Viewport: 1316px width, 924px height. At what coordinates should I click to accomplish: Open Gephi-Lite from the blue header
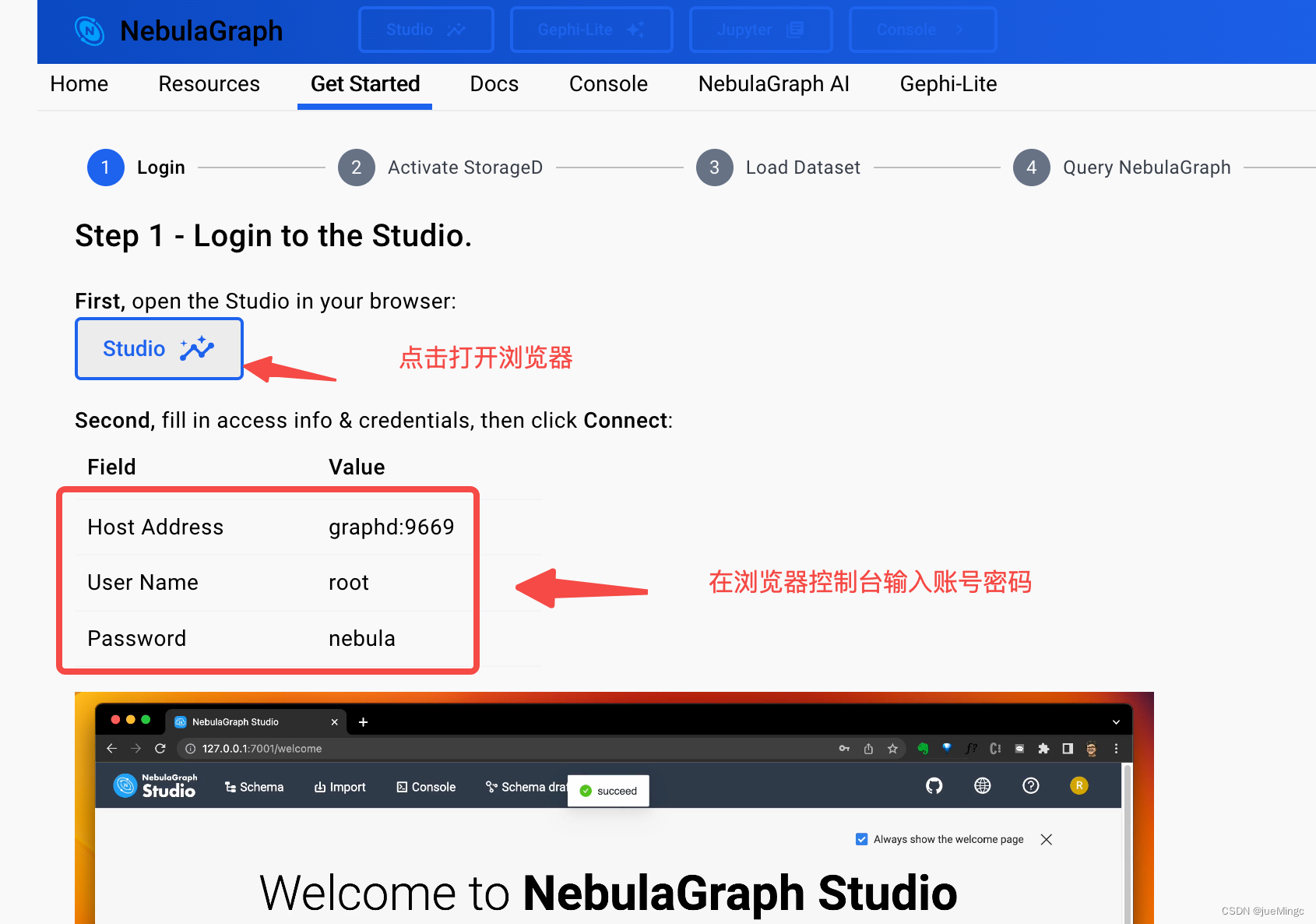point(591,30)
